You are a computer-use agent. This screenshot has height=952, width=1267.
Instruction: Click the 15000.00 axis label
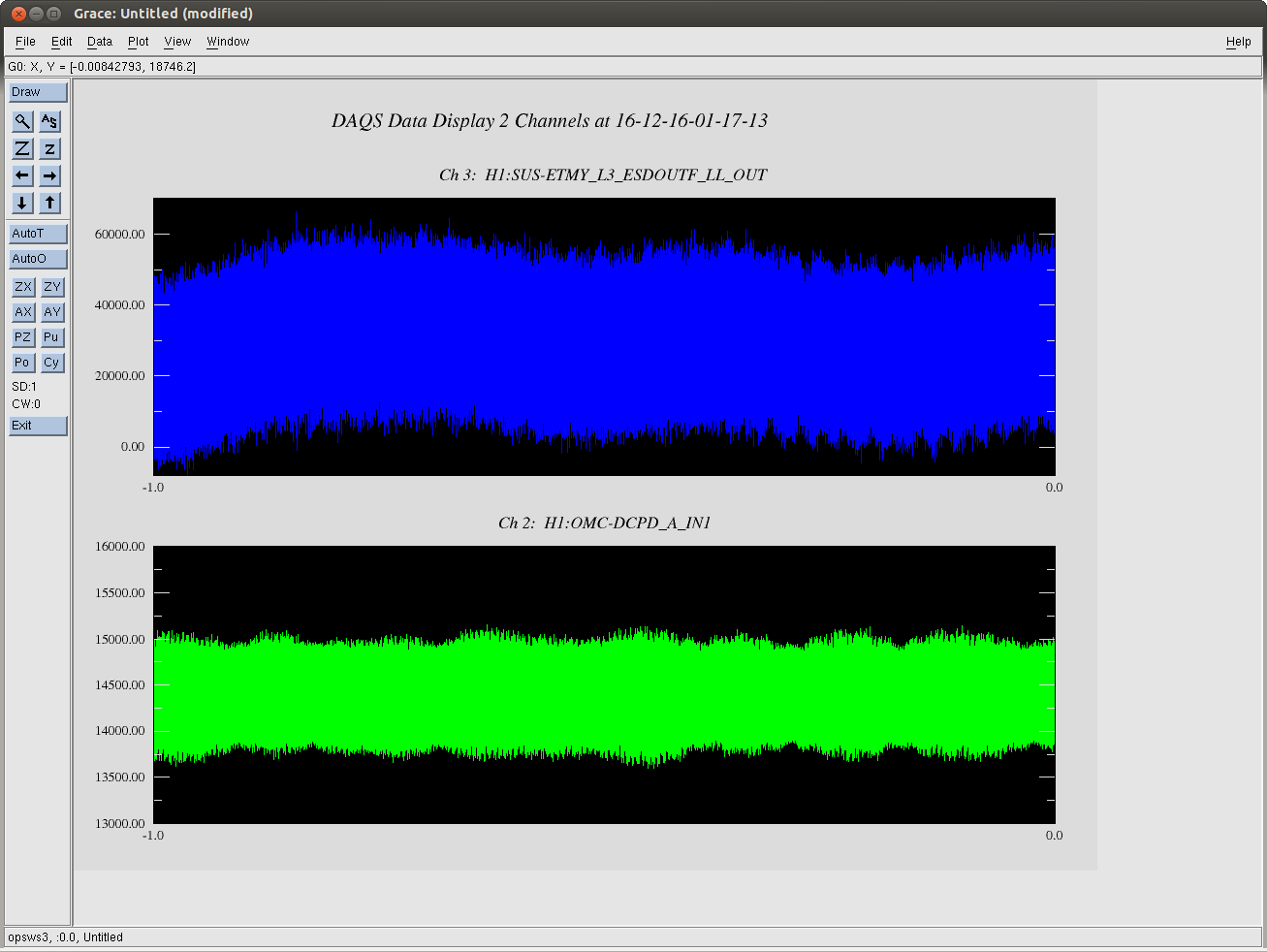coord(119,640)
